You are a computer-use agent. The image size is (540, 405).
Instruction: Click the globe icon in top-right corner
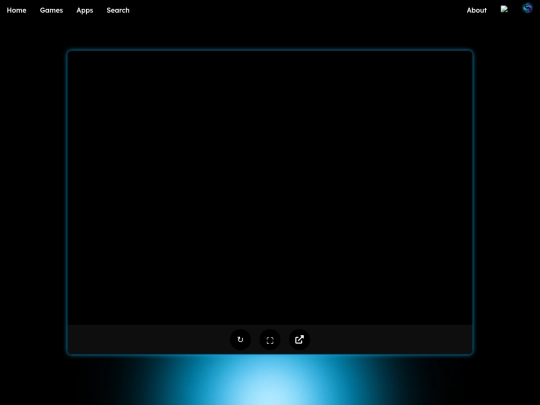click(527, 8)
